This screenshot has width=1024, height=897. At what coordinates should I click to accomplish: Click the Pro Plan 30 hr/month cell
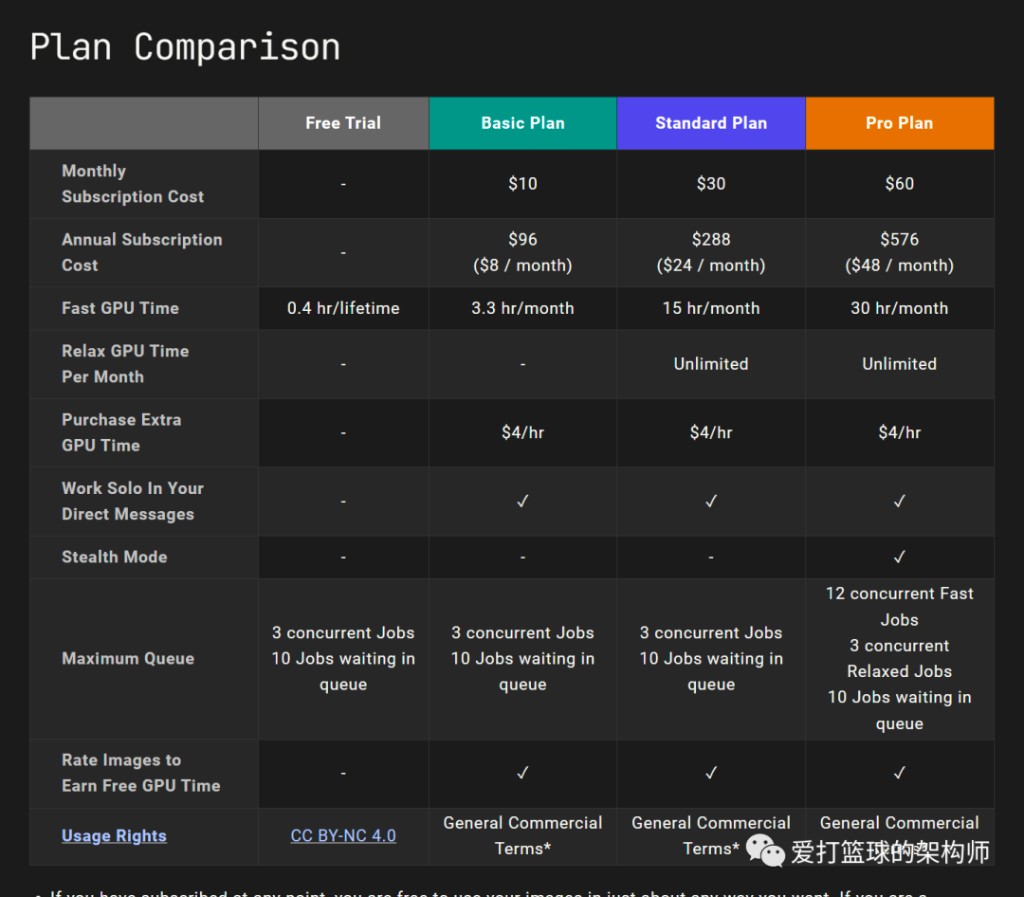pos(899,308)
